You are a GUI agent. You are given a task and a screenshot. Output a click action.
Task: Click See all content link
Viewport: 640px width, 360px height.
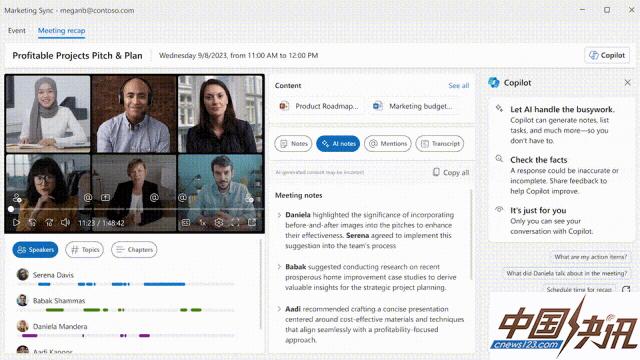point(459,86)
